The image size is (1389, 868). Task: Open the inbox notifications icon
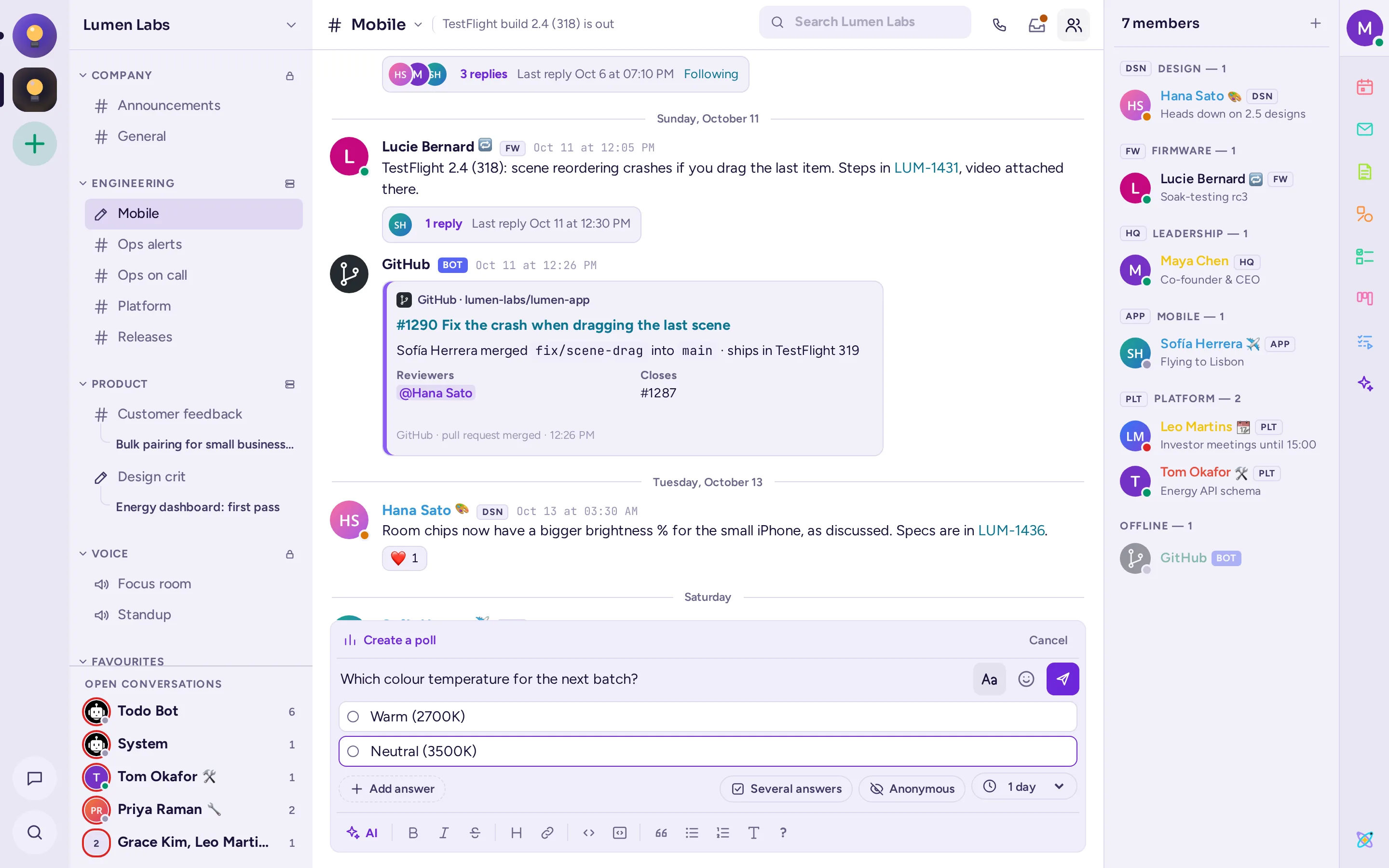click(x=1036, y=25)
